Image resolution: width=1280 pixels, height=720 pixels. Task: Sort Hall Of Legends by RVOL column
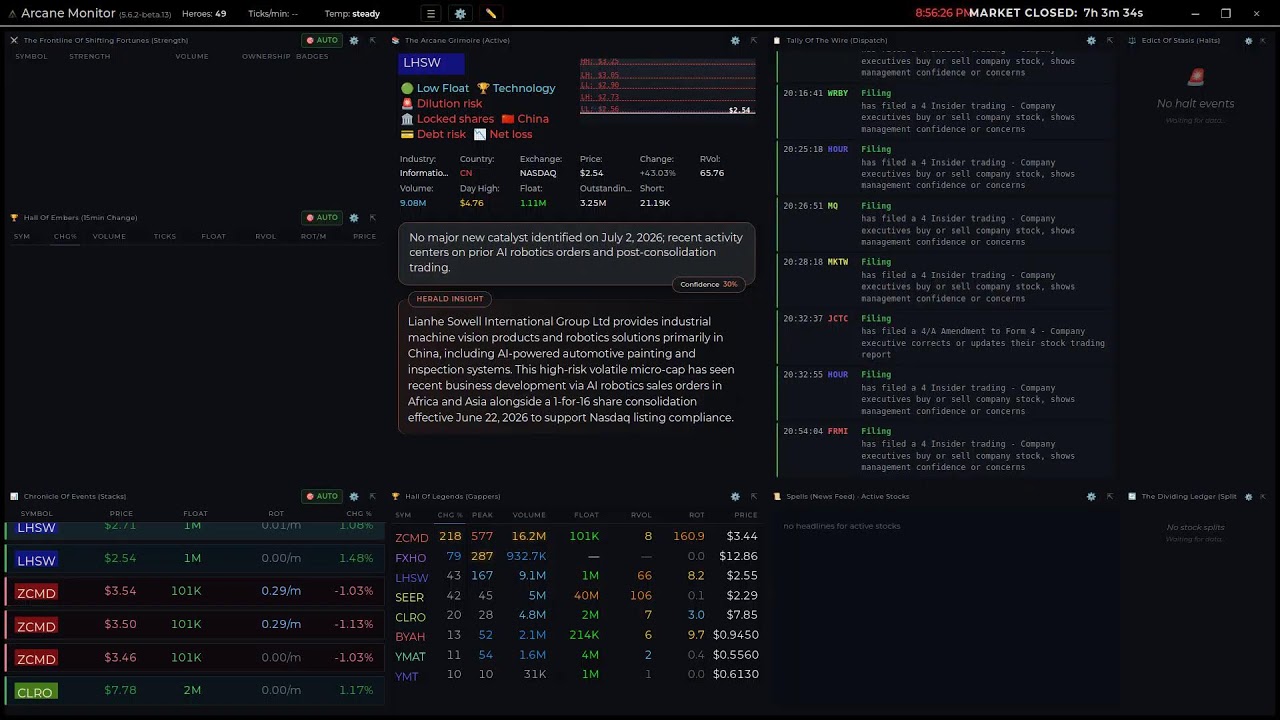click(641, 515)
